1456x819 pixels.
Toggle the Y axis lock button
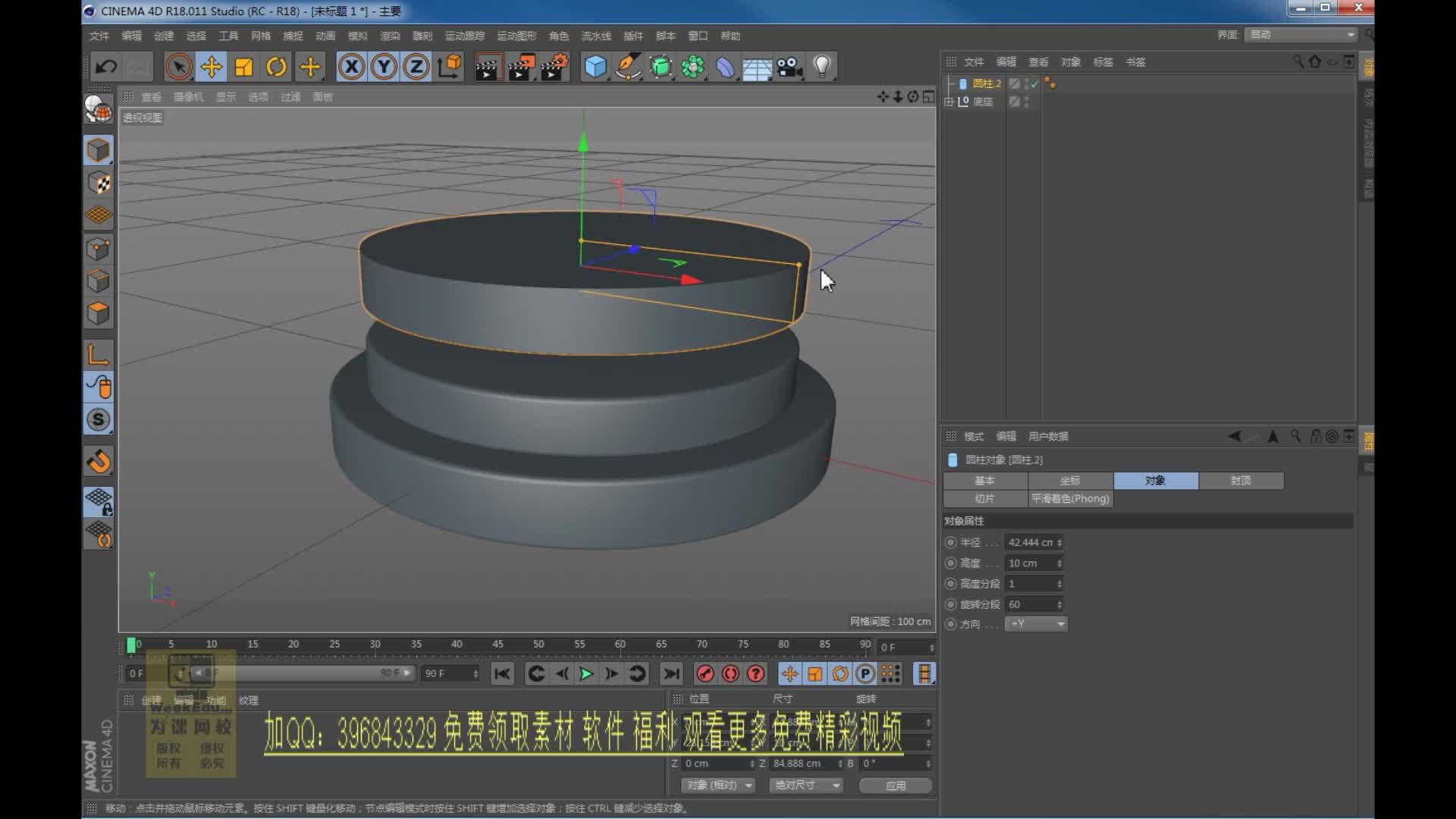pos(384,67)
